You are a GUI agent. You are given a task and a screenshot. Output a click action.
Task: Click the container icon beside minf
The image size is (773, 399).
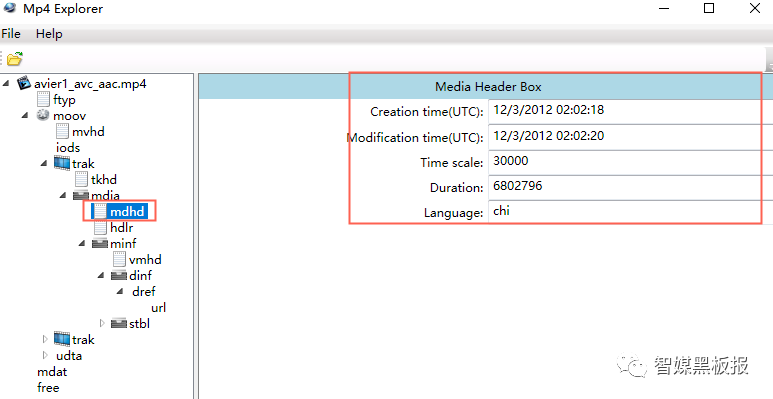[100, 243]
